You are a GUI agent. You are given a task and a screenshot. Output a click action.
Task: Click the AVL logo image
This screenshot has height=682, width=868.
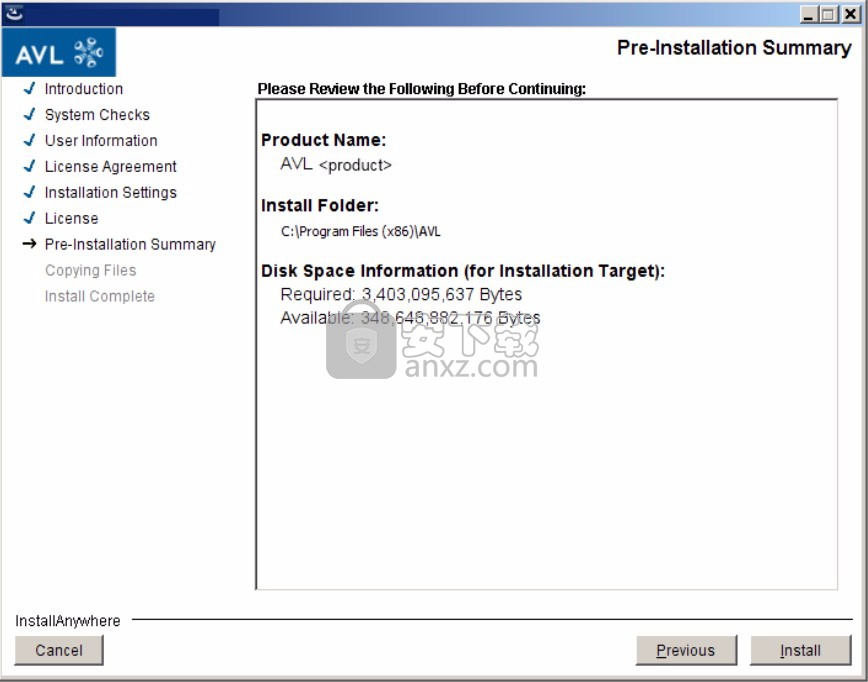tap(59, 52)
